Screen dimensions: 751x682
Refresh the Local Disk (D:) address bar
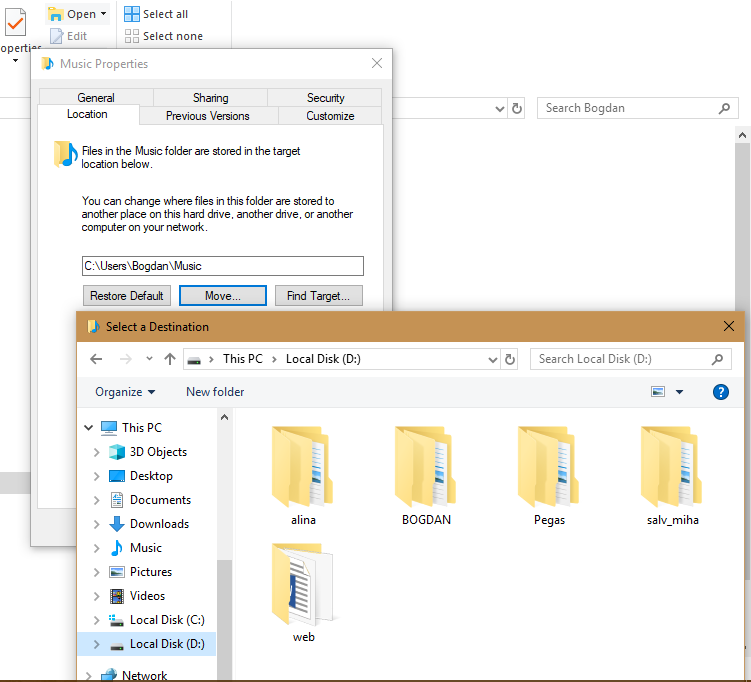[x=510, y=359]
